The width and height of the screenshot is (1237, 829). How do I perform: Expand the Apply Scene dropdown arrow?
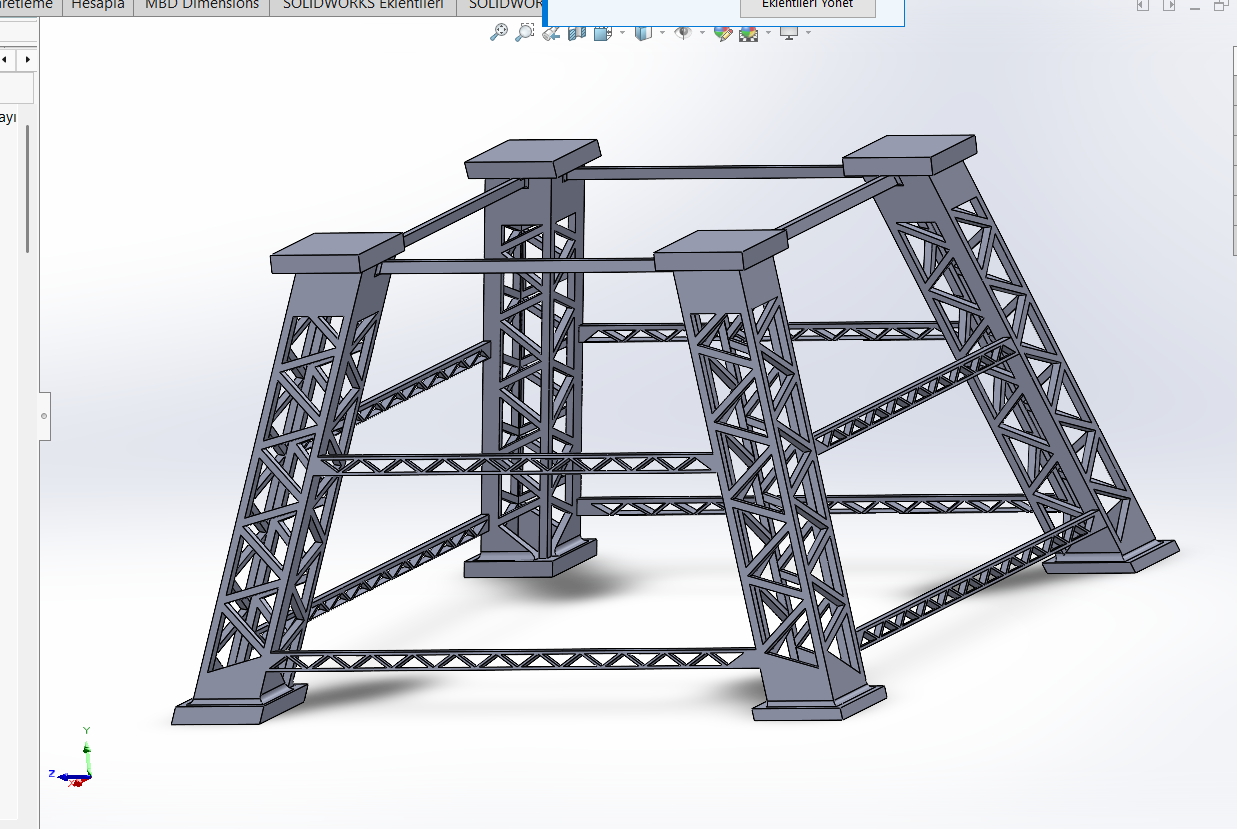(x=768, y=32)
